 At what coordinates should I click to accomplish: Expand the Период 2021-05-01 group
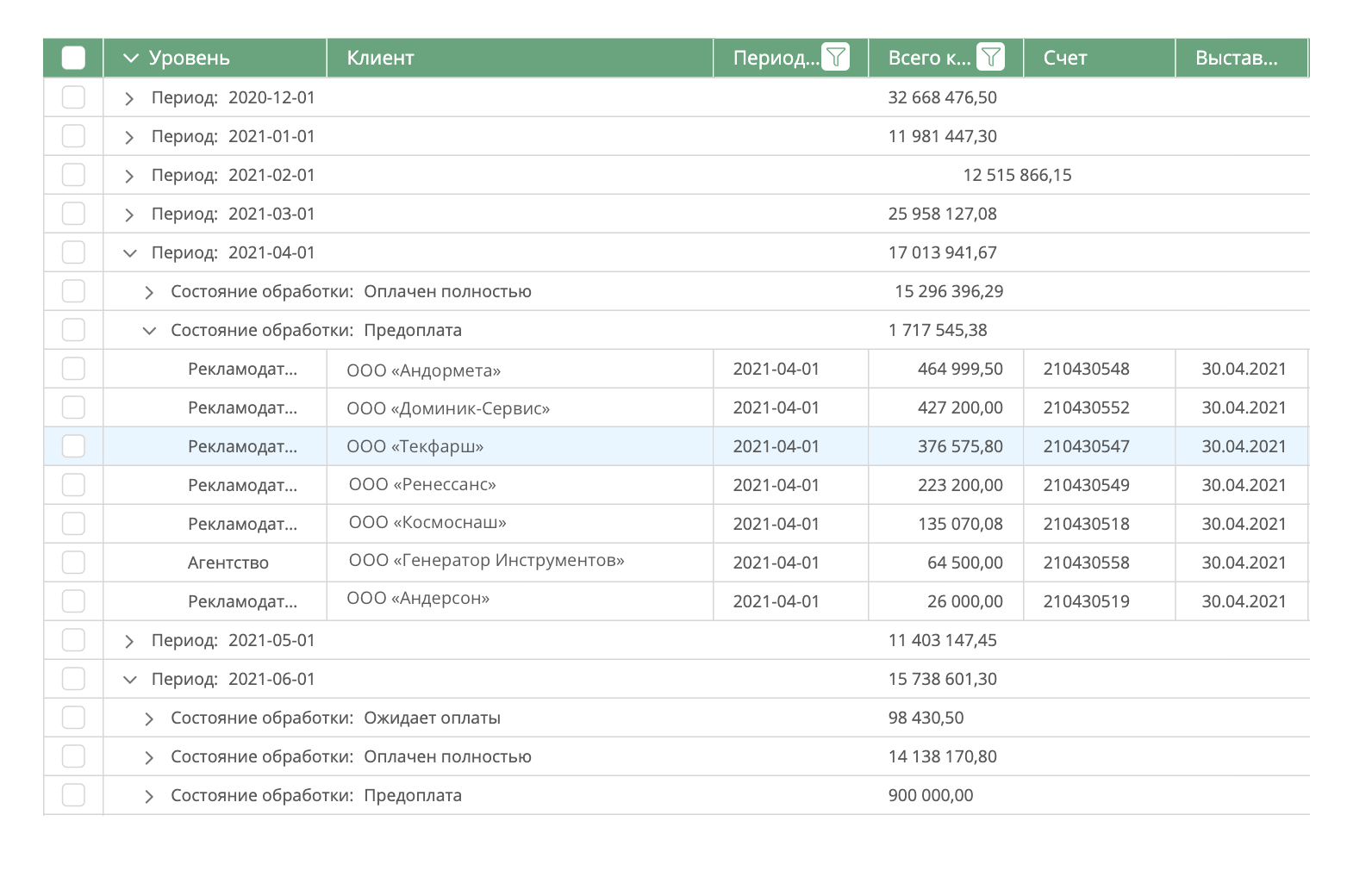pyautogui.click(x=129, y=641)
